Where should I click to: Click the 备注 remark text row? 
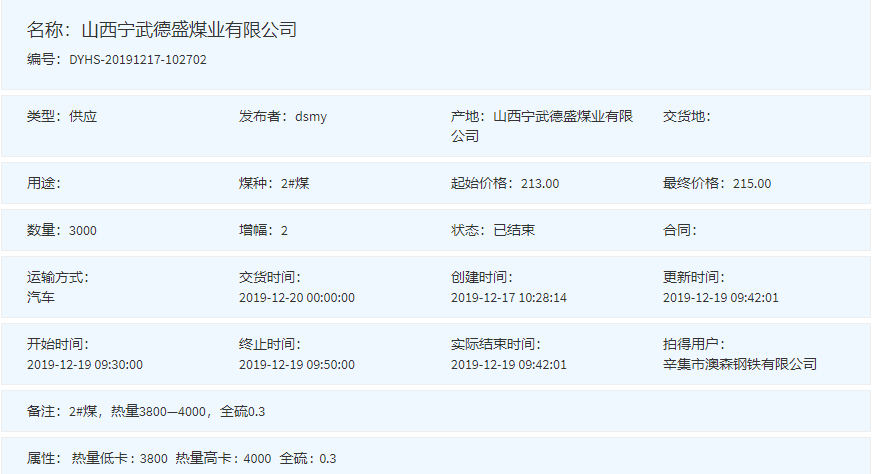click(x=146, y=411)
